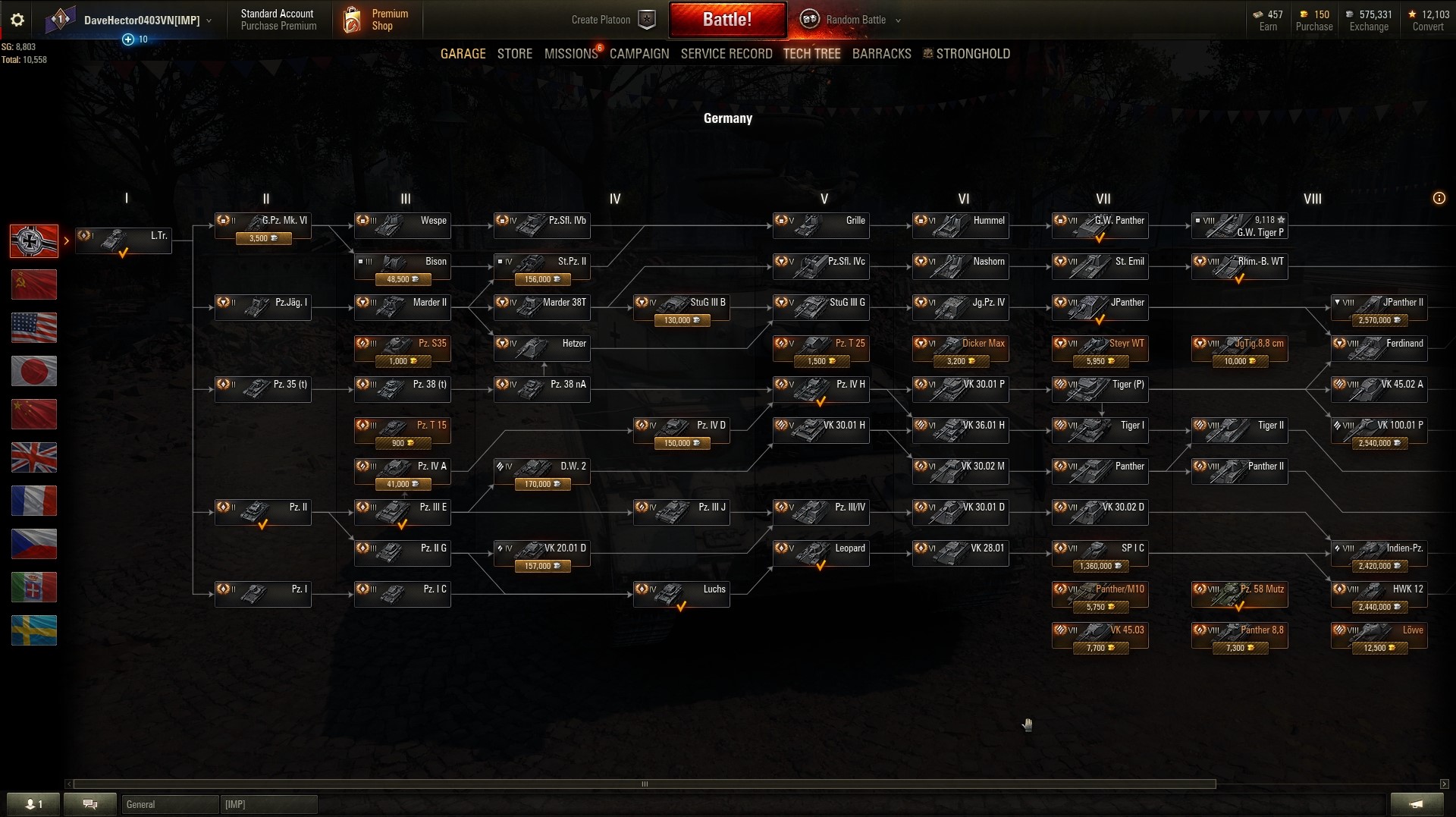Click the Create Platoon shield icon
1456x817 pixels.
(647, 20)
